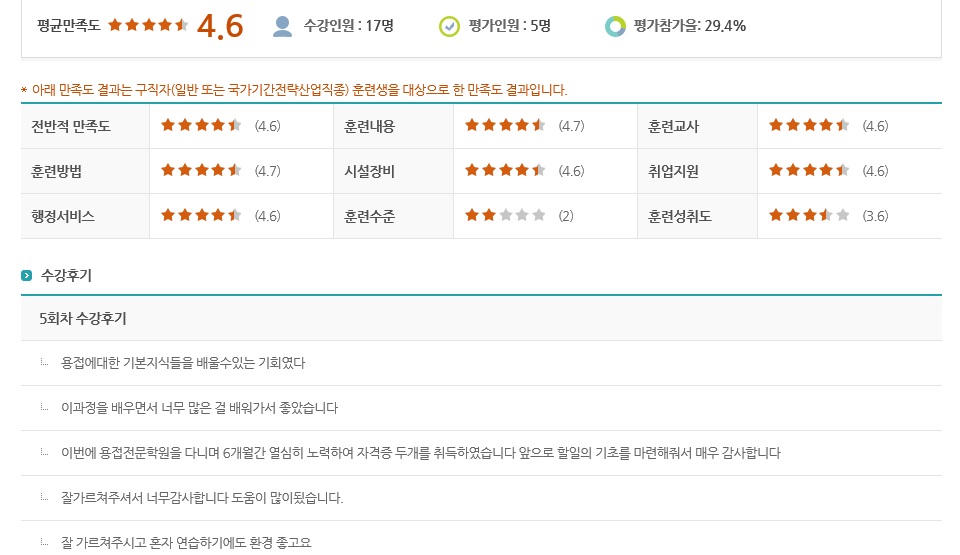Click the 훈련성취도 star rating
The image size is (960, 555).
[x=809, y=215]
